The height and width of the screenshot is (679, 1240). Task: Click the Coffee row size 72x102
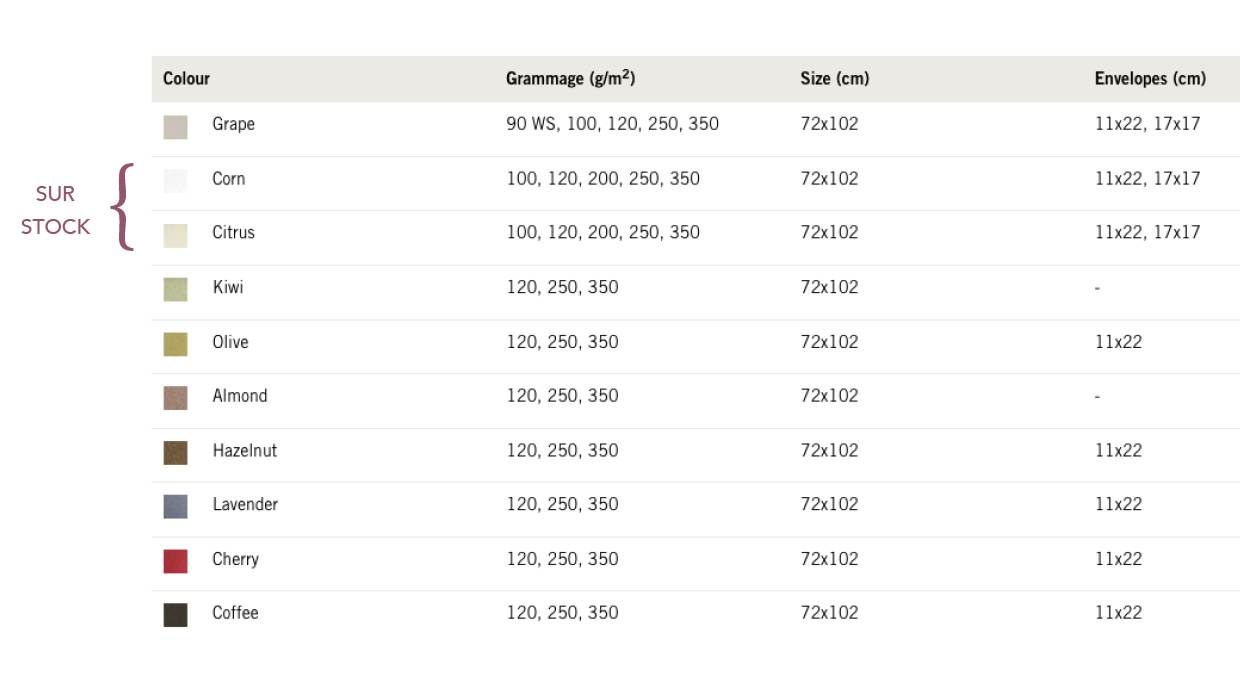829,612
